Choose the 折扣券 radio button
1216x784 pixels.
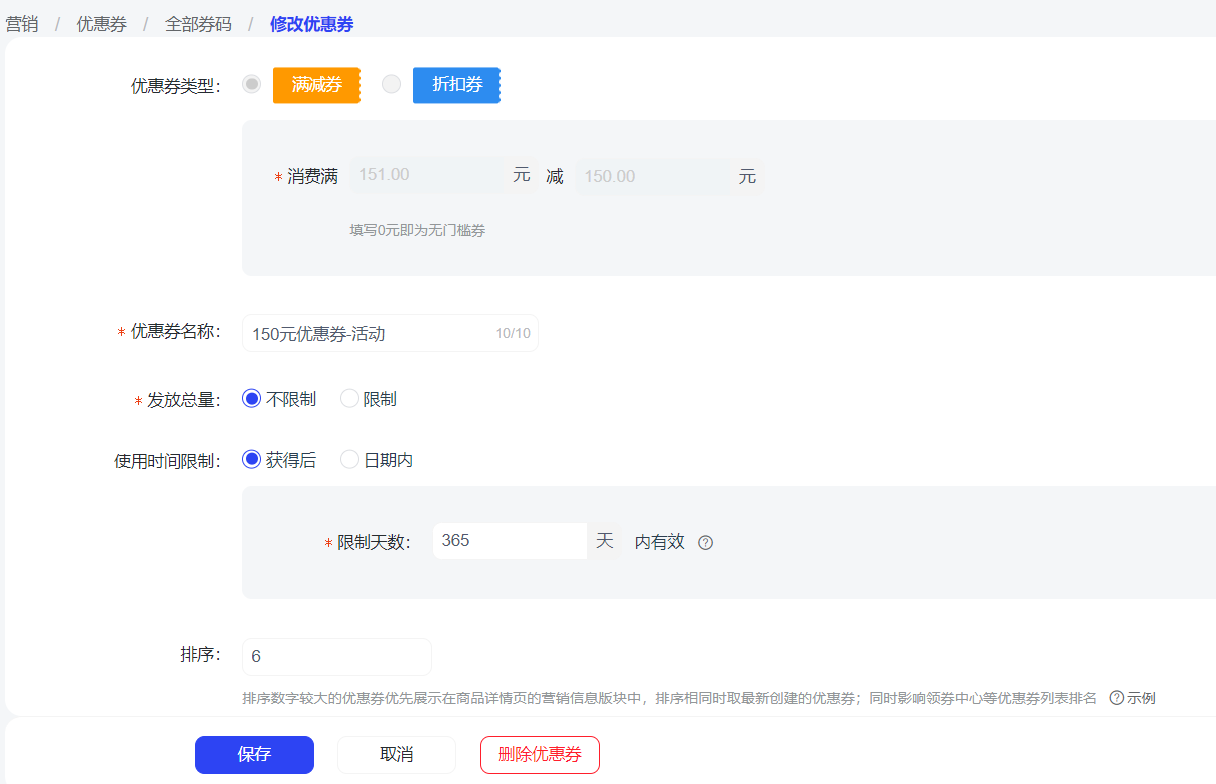(x=391, y=84)
